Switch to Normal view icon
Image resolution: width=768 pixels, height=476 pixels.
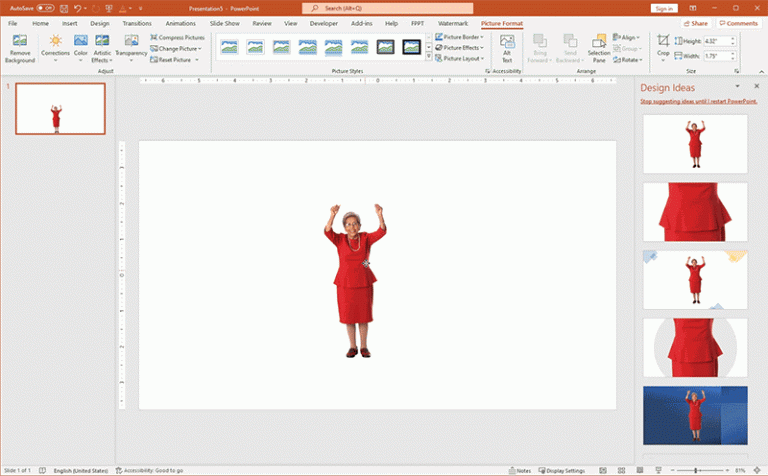[x=603, y=471]
